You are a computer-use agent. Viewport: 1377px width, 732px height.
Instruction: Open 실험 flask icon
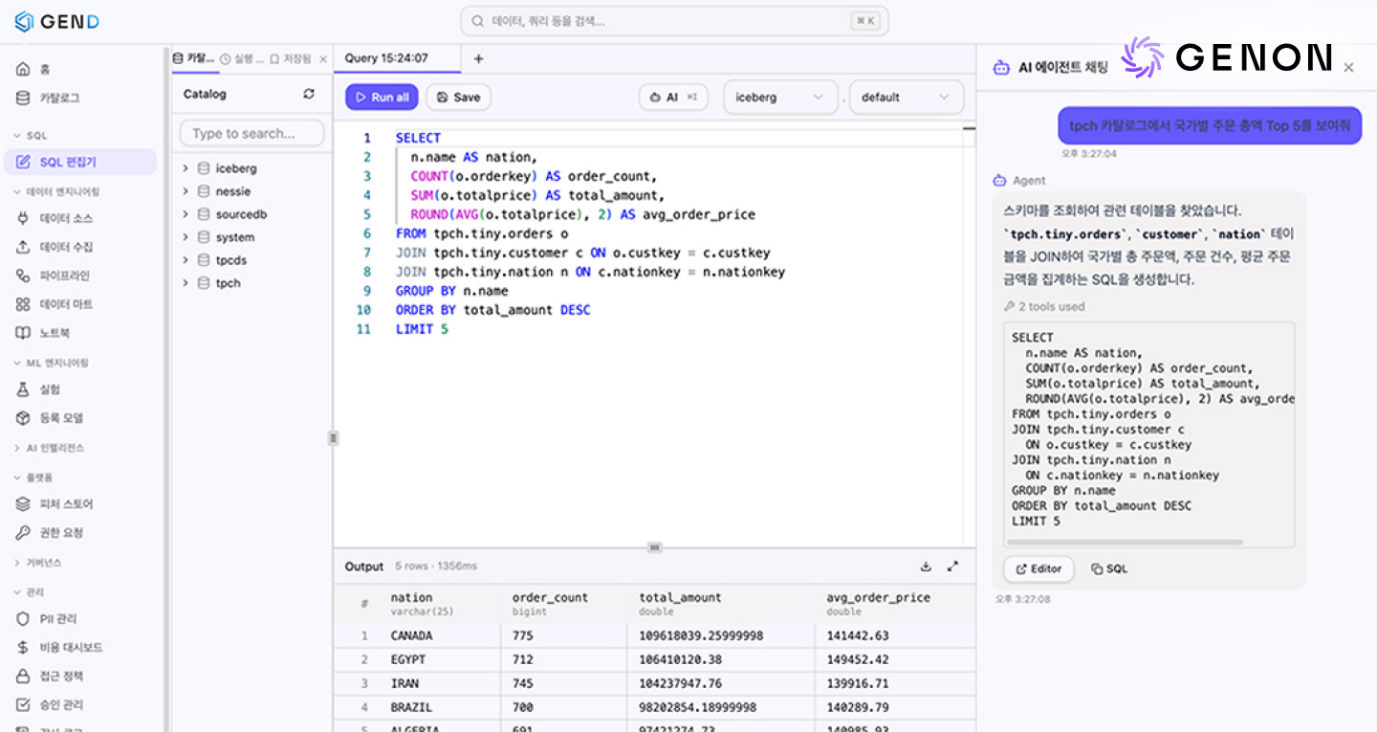22,389
